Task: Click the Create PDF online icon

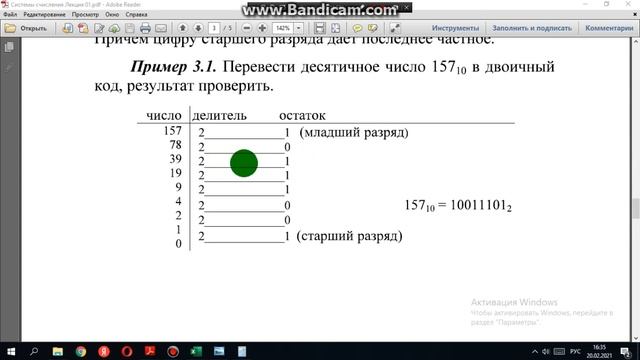Action: pos(68,28)
